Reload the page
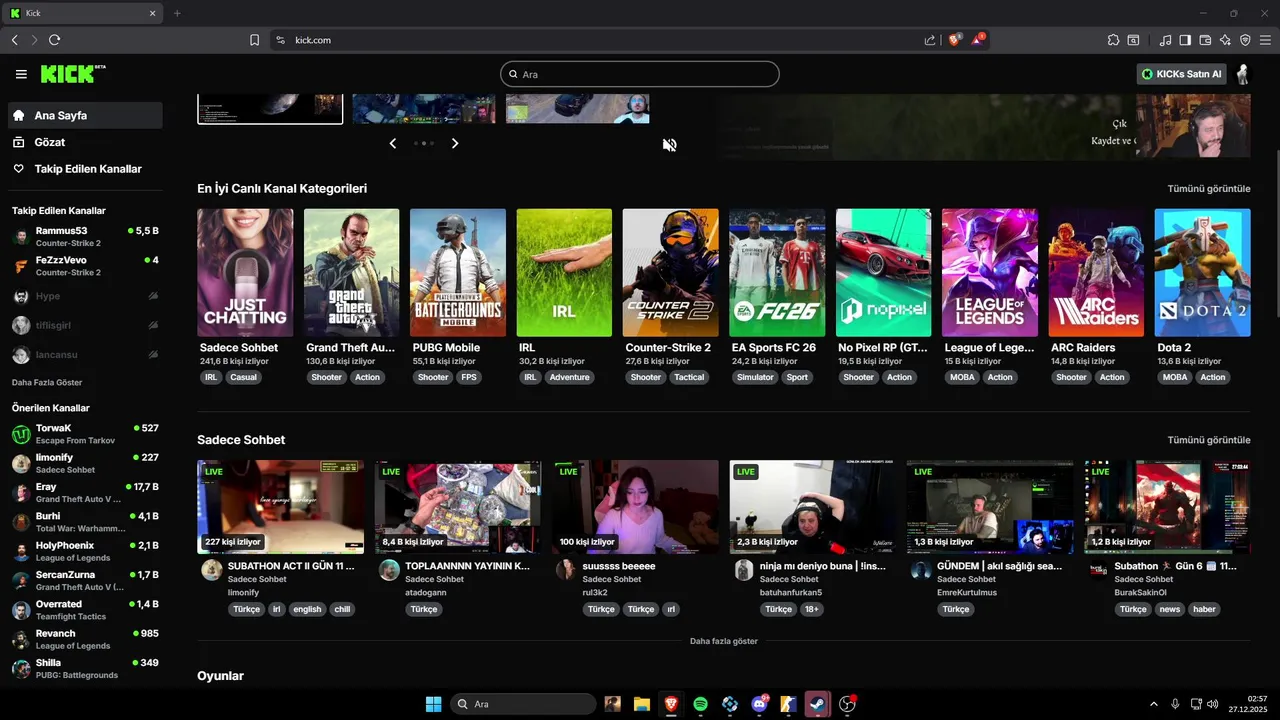Viewport: 1280px width, 720px height. 54,40
